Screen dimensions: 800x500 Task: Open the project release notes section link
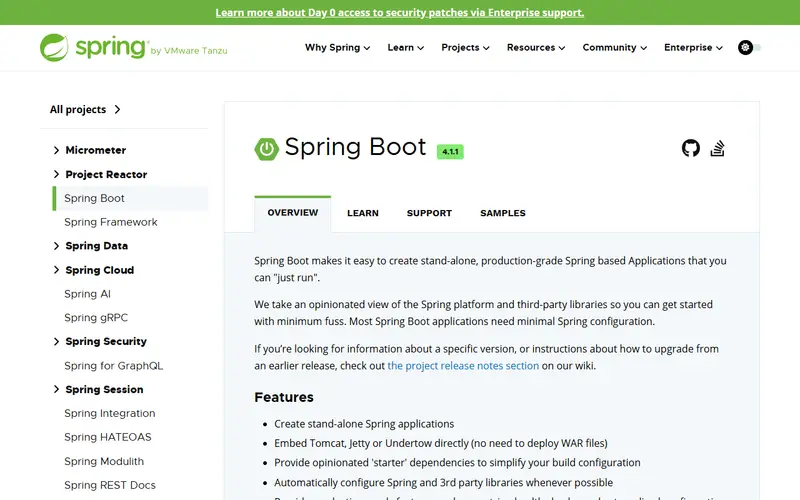tap(463, 366)
